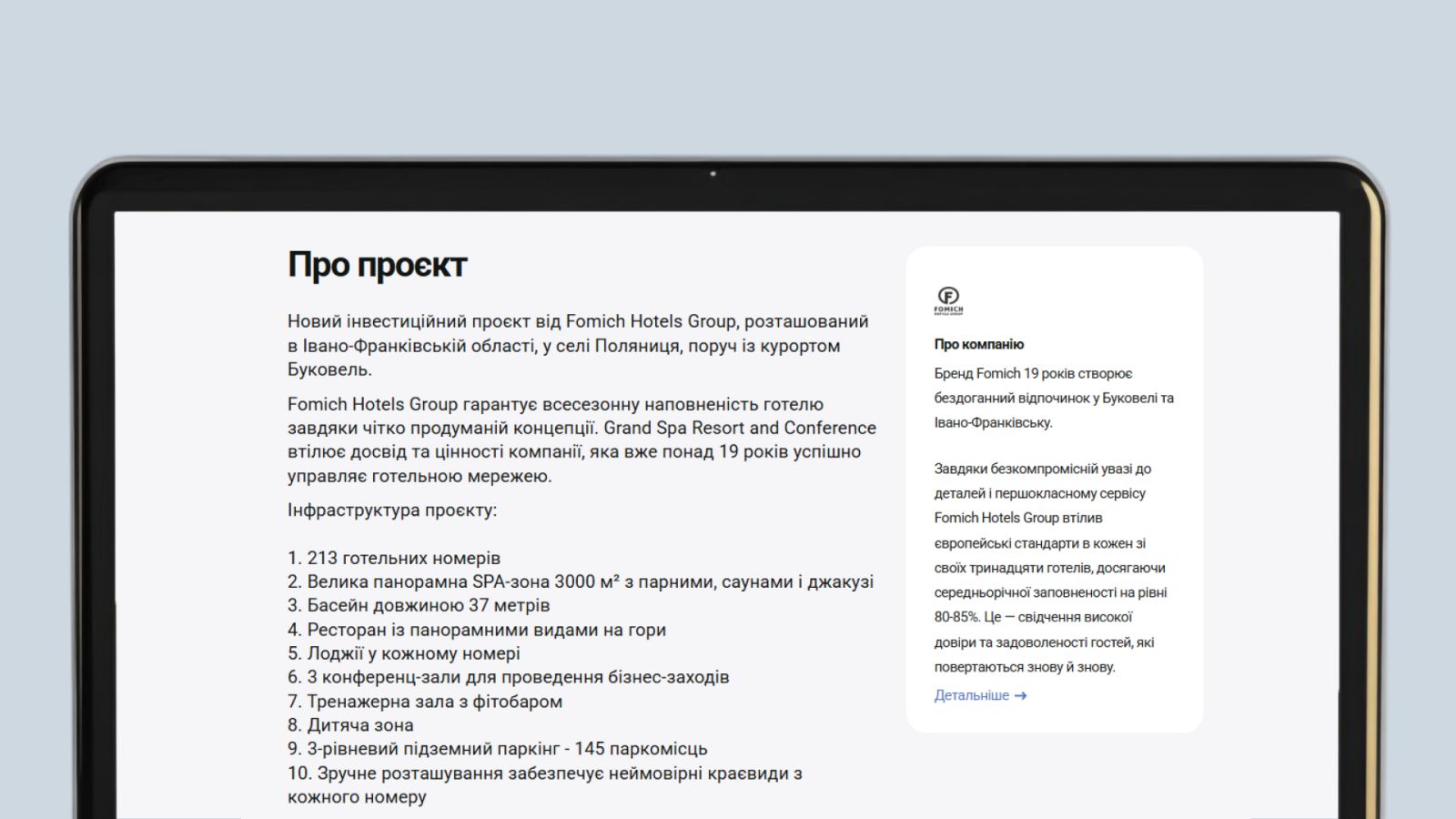Click the підземний паркінг 145 паркомісць item
The height and width of the screenshot is (819, 1456).
click(x=497, y=749)
